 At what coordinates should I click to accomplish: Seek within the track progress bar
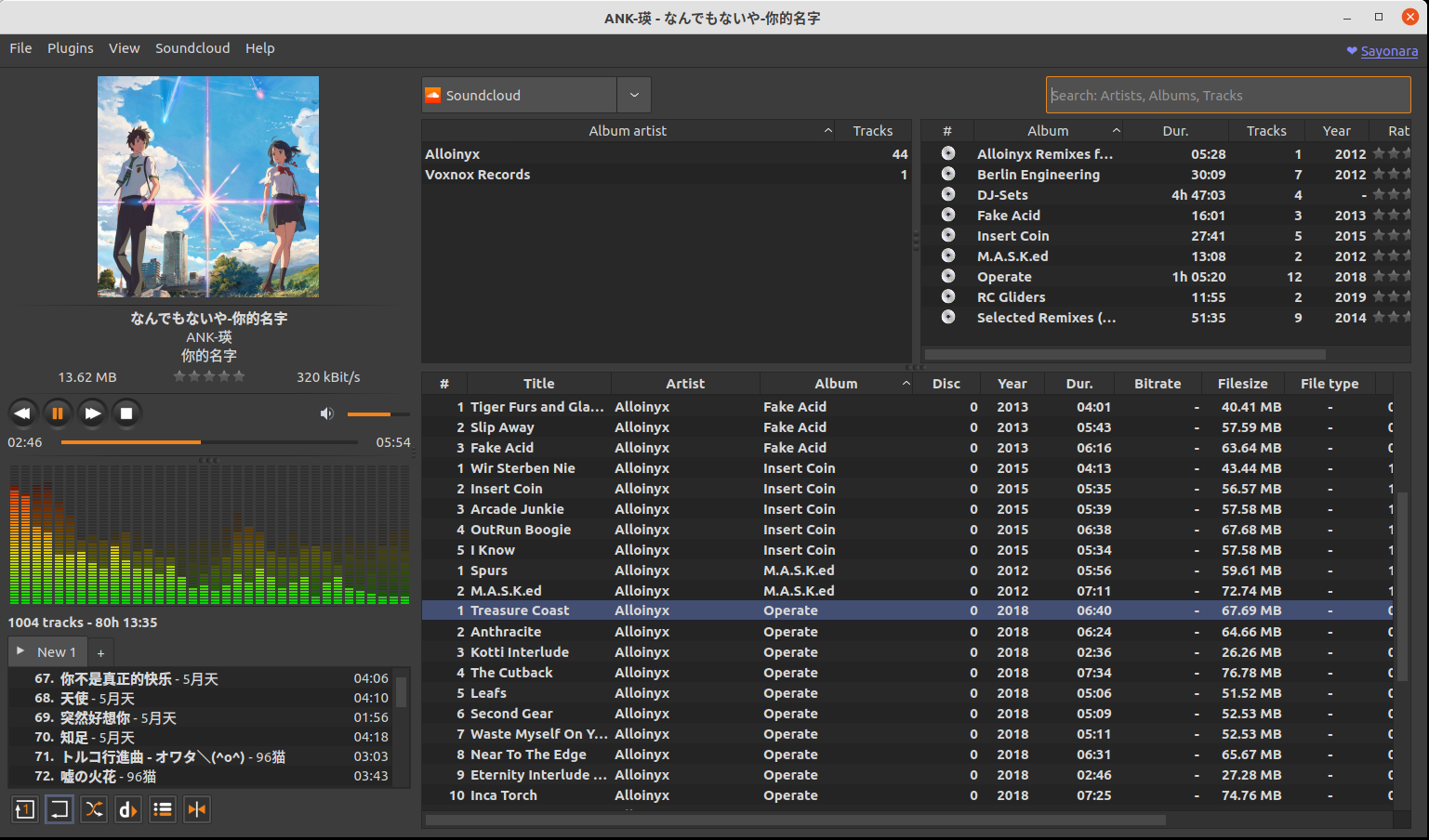click(x=209, y=442)
